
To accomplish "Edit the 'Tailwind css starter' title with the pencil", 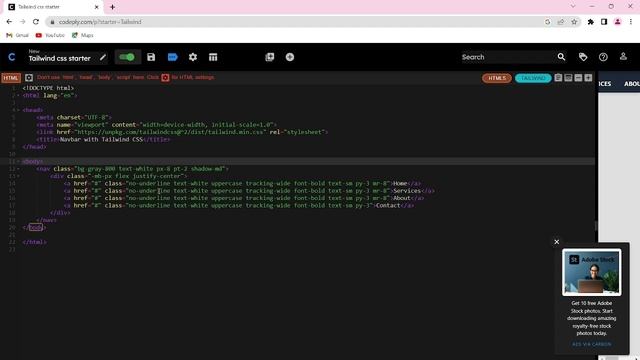I will 103,58.
